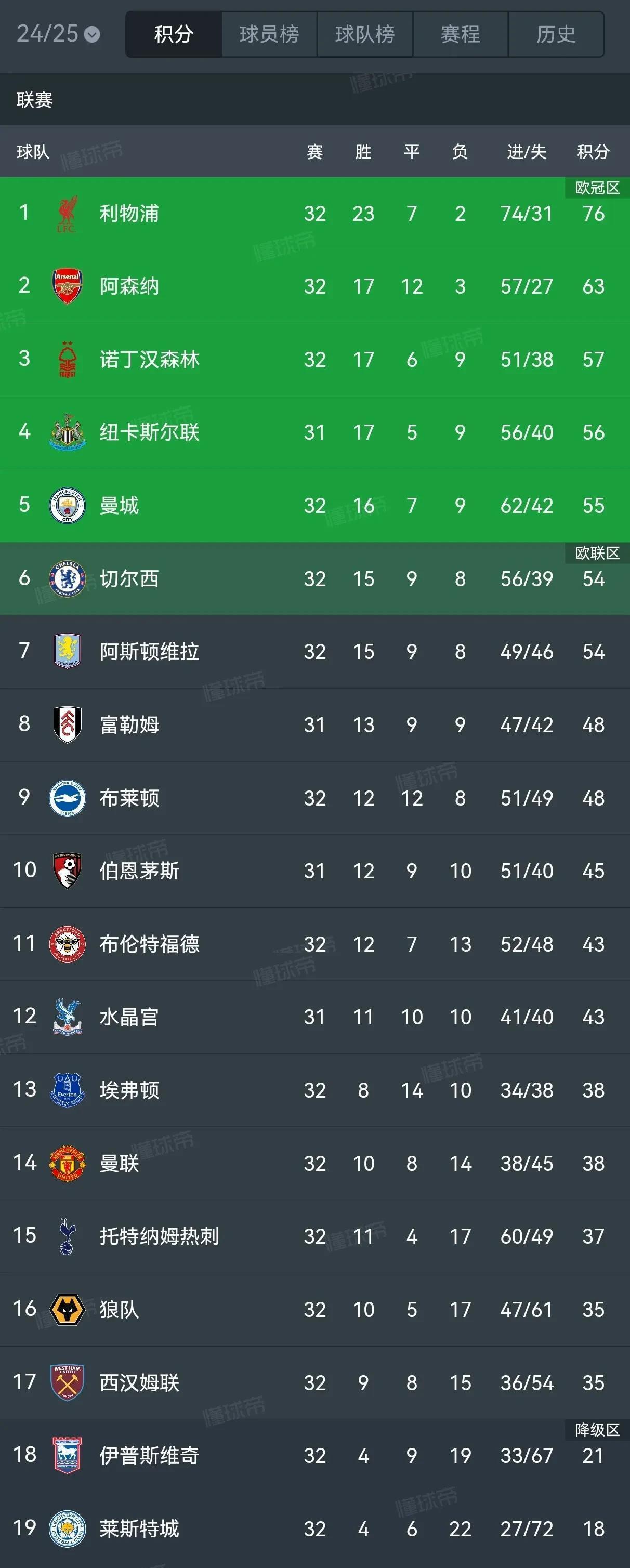
Task: Go to the 赛程 tab
Action: (x=460, y=34)
